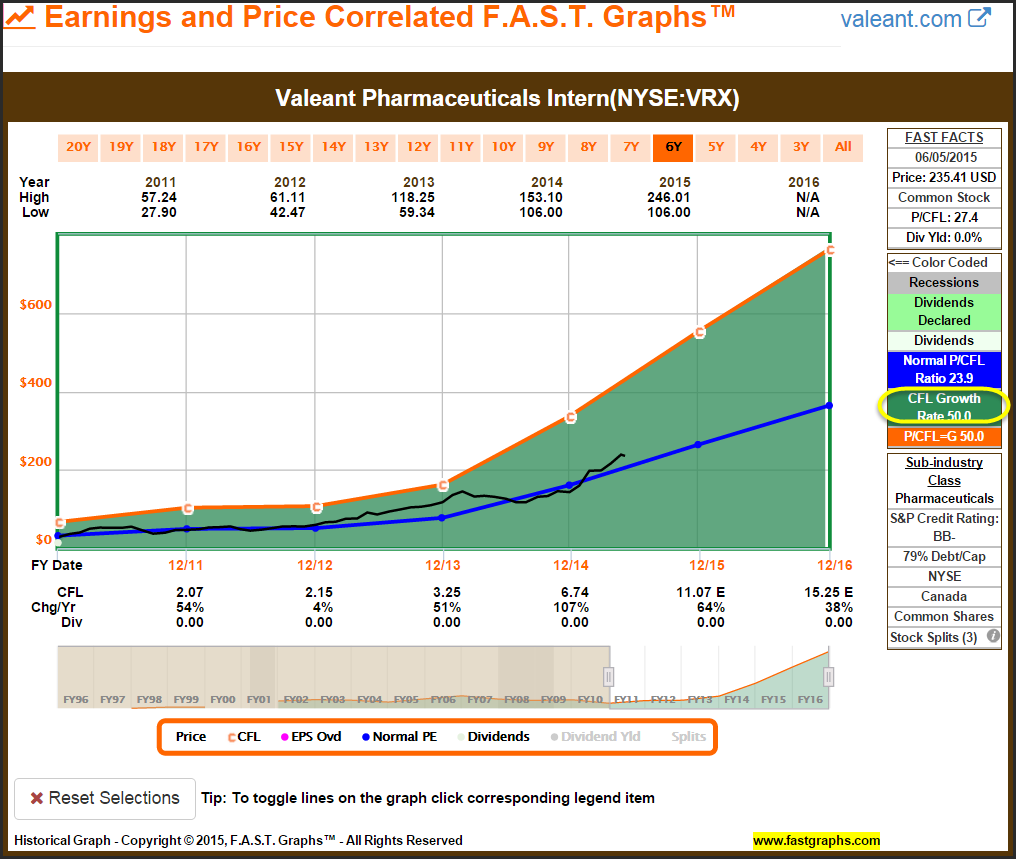Toggle Normal PE line in legend
This screenshot has height=859, width=1016.
click(x=399, y=737)
